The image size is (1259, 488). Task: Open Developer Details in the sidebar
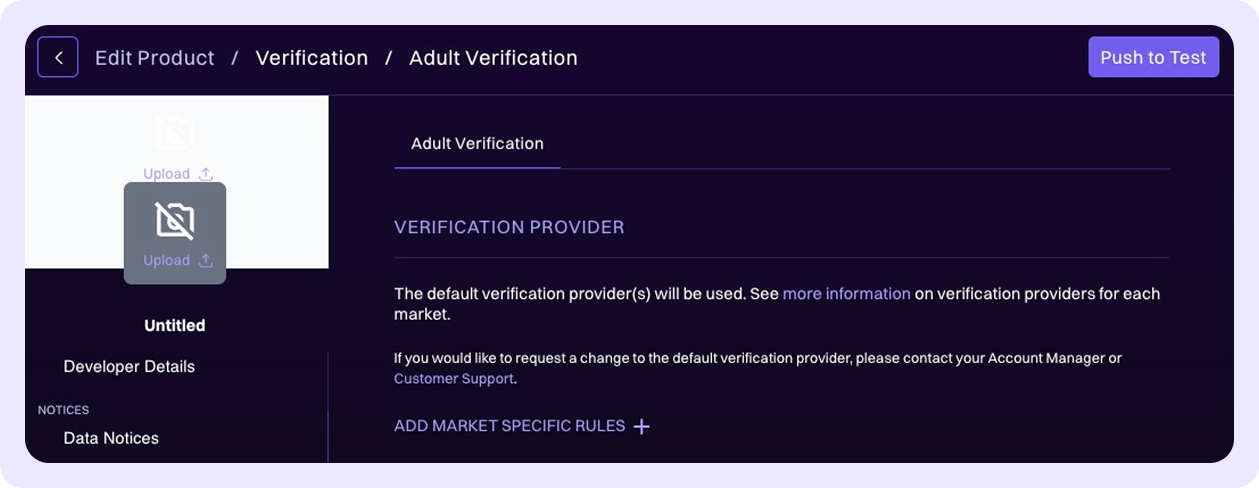click(129, 367)
